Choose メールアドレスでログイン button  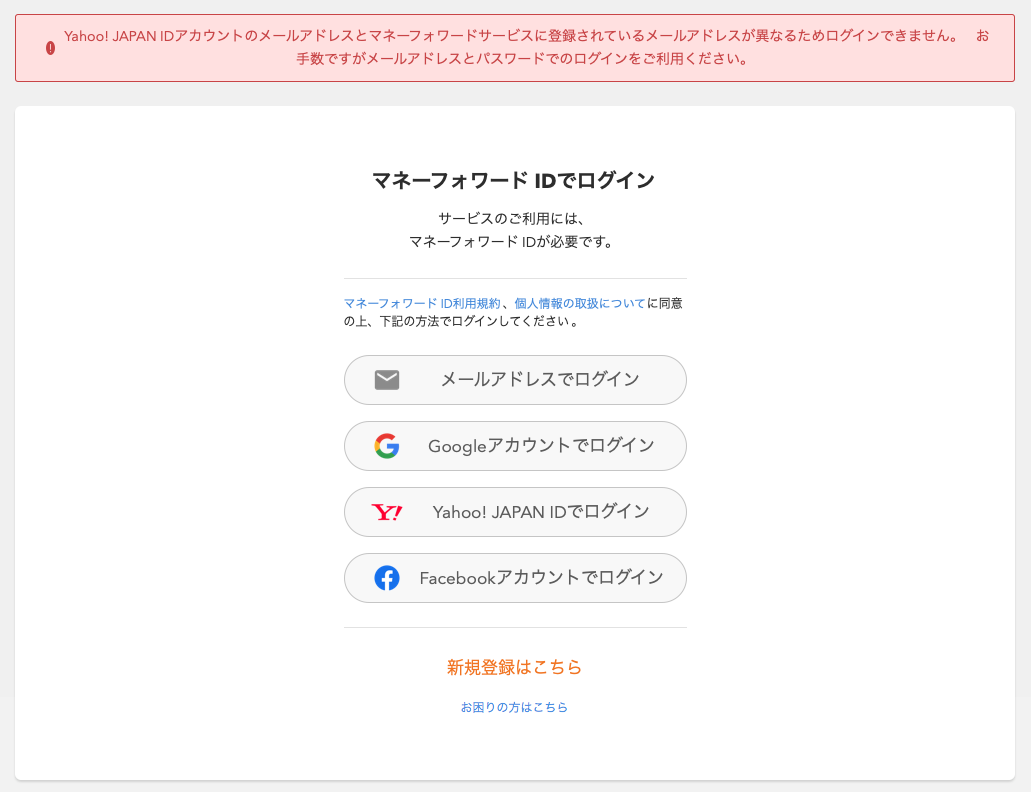tap(515, 380)
